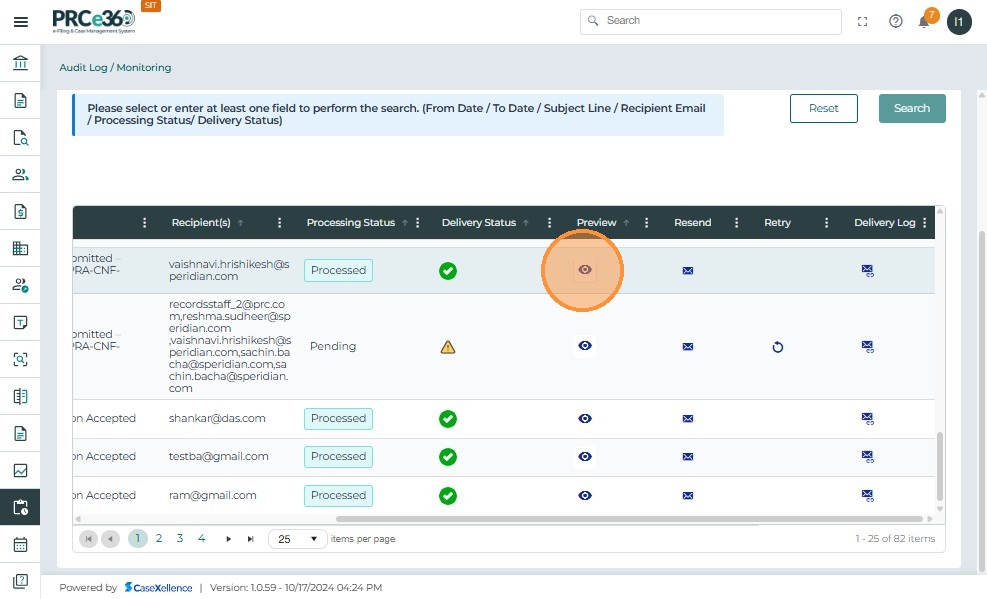Click the Search button
The width and height of the screenshot is (987, 599).
click(911, 108)
